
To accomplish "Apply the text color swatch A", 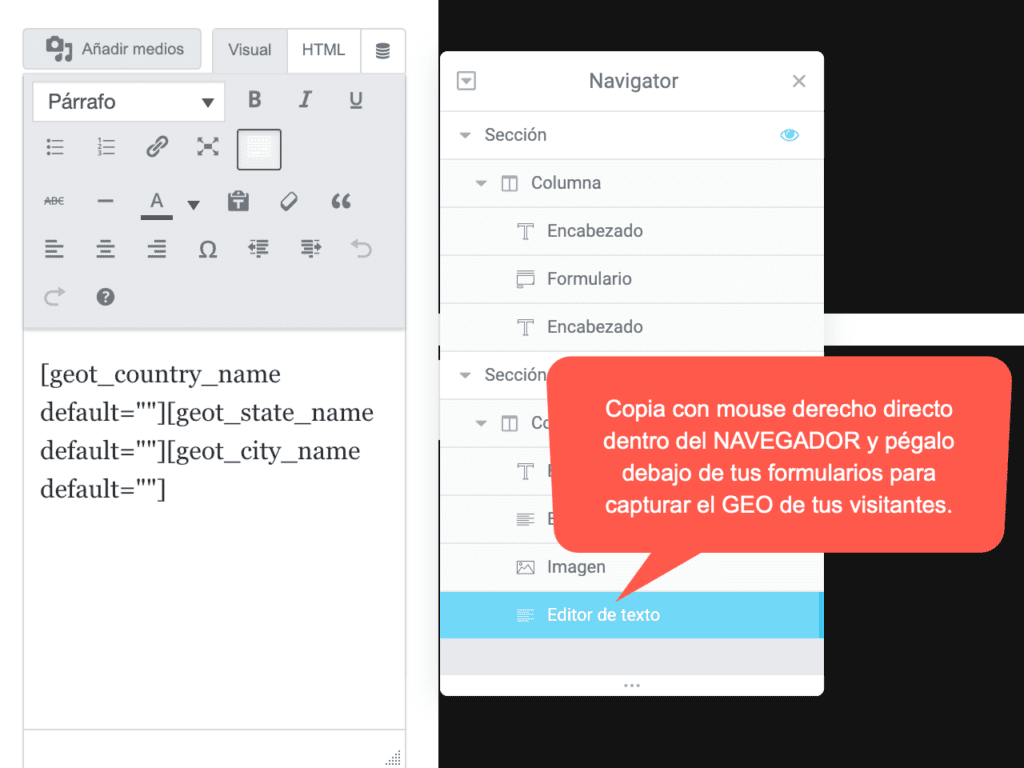I will (x=157, y=202).
